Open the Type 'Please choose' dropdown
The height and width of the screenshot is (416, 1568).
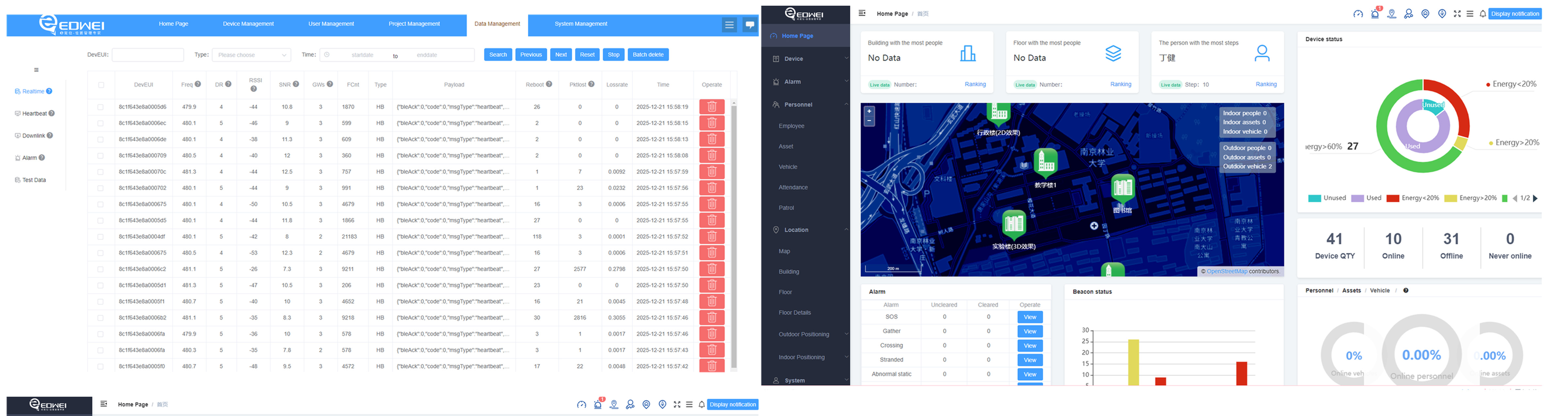tap(251, 55)
